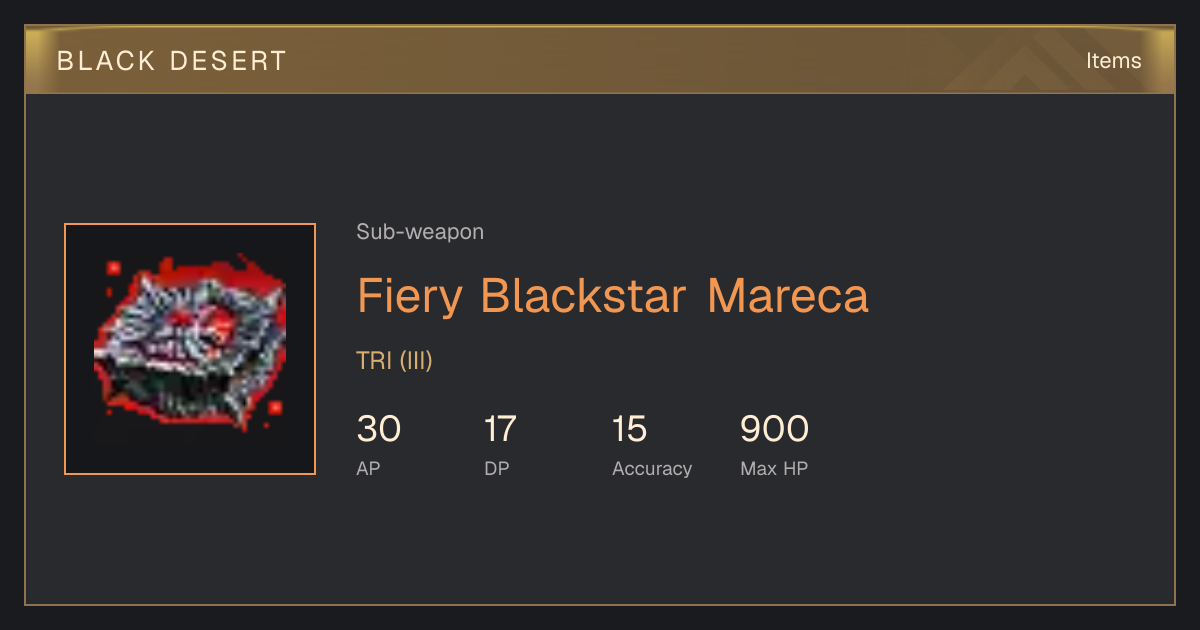Viewport: 1200px width, 630px height.
Task: Open the Items link in header
Action: tap(1113, 60)
